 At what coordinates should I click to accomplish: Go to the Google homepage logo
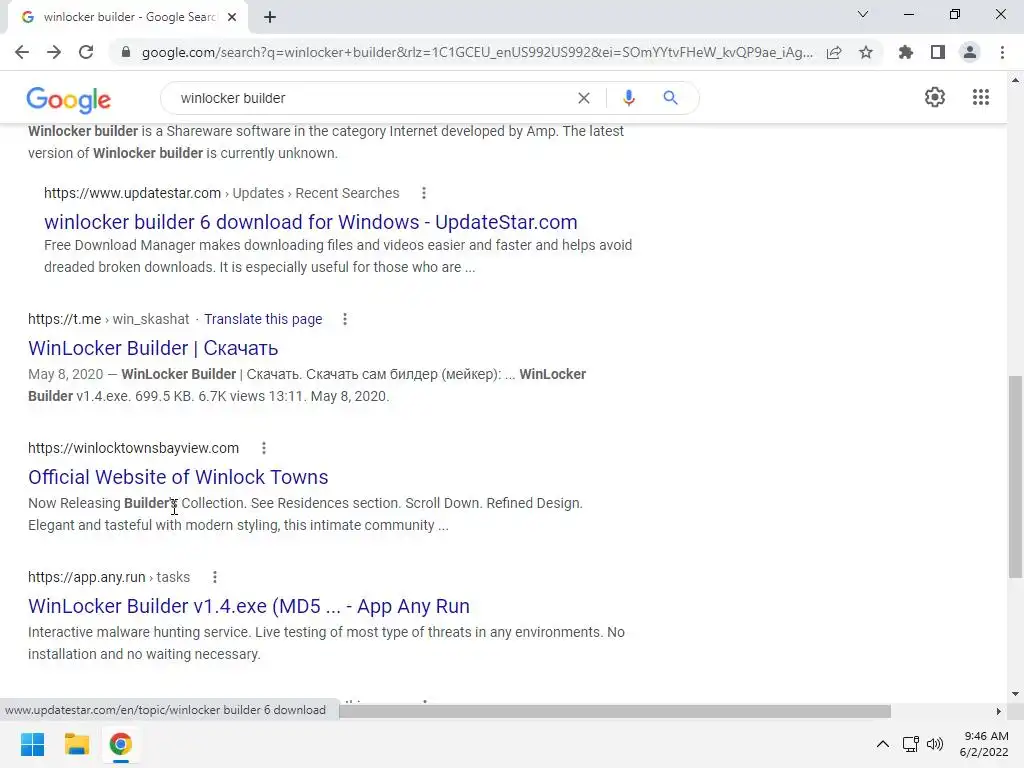[x=69, y=99]
